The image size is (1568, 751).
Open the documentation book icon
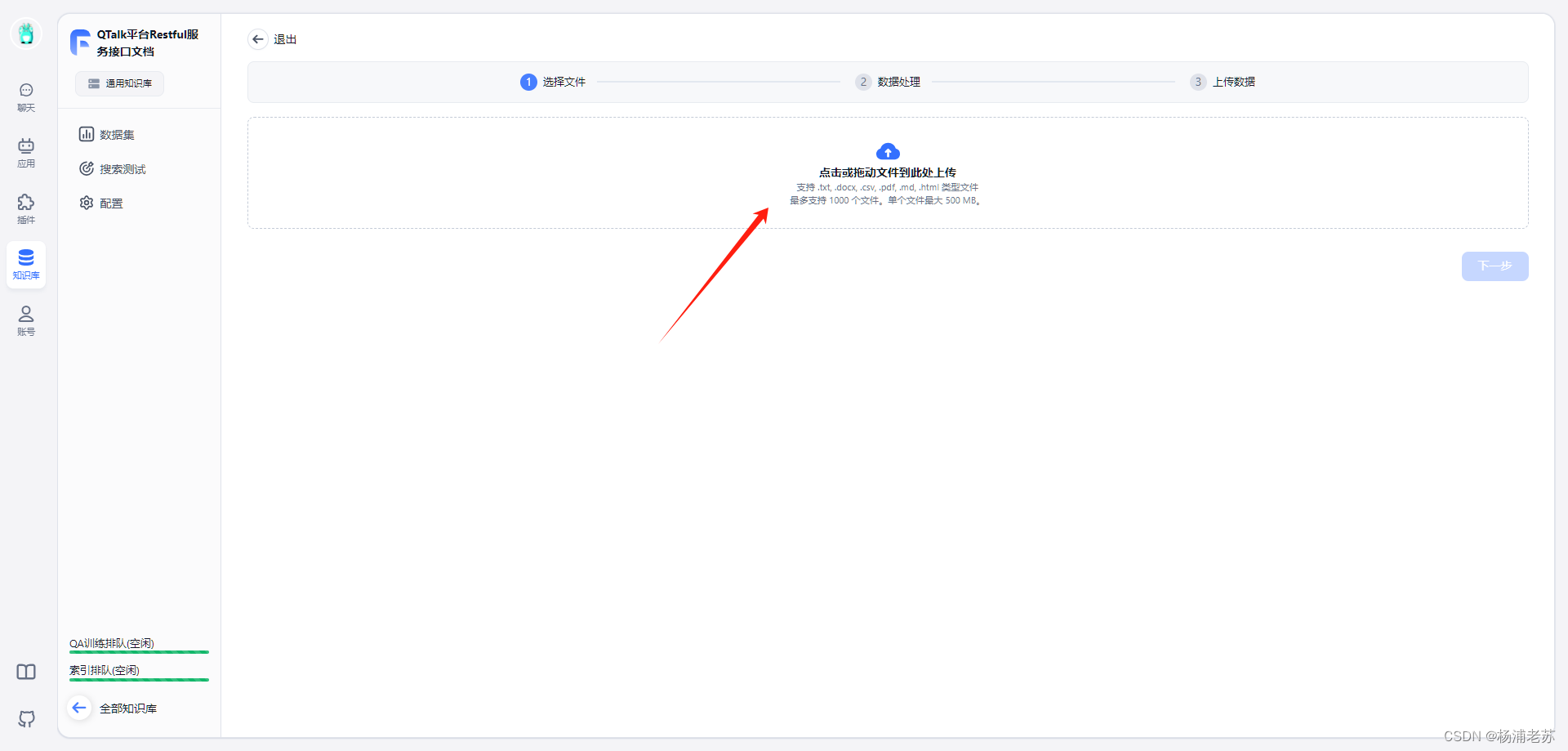pyautogui.click(x=26, y=672)
